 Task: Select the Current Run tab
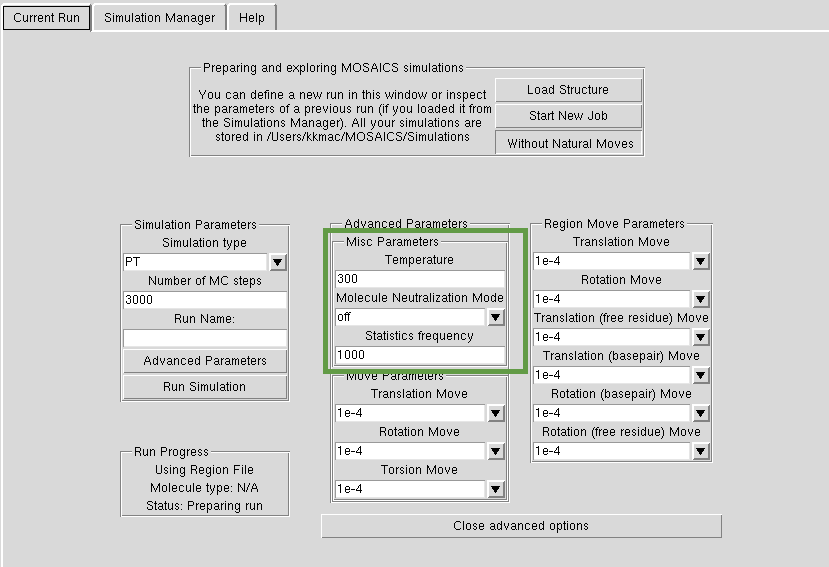pyautogui.click(x=47, y=17)
